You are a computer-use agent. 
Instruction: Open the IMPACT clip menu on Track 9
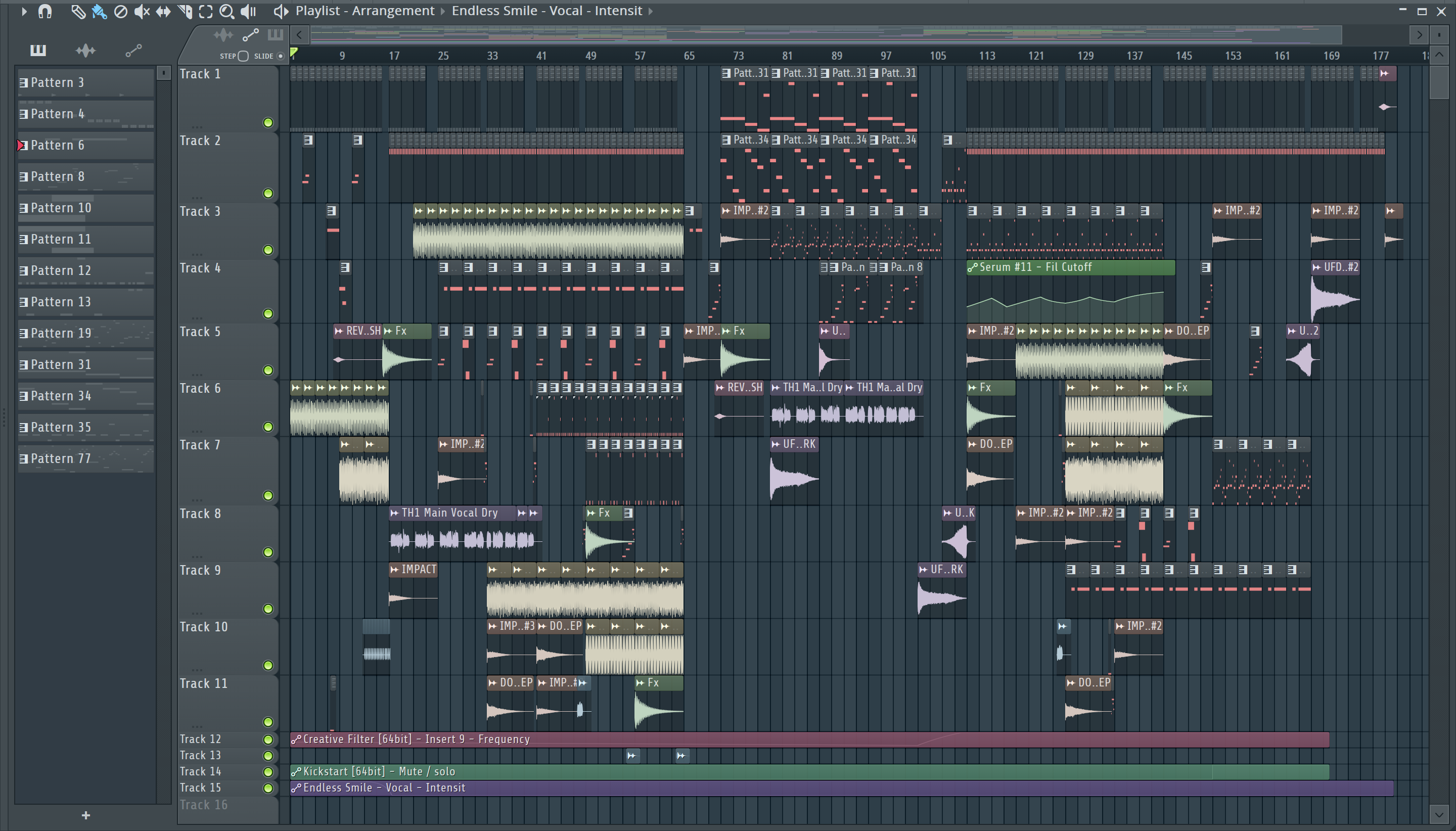[394, 570]
